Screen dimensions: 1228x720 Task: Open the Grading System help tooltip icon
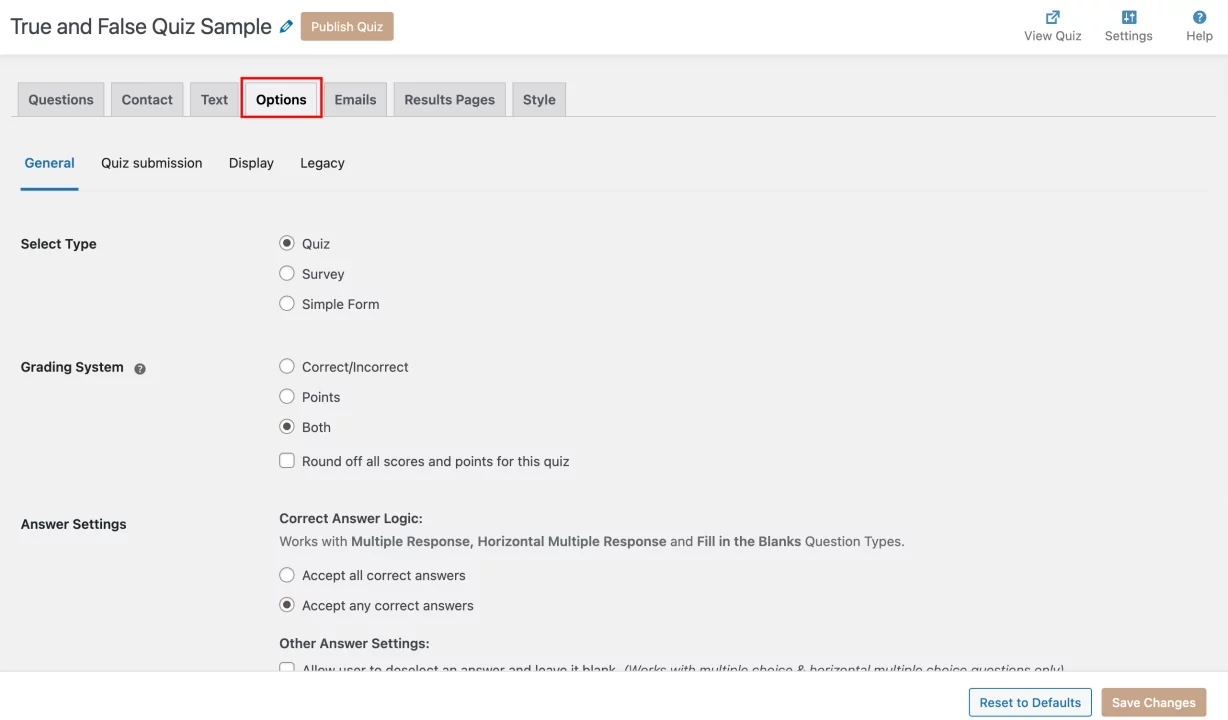click(x=139, y=368)
